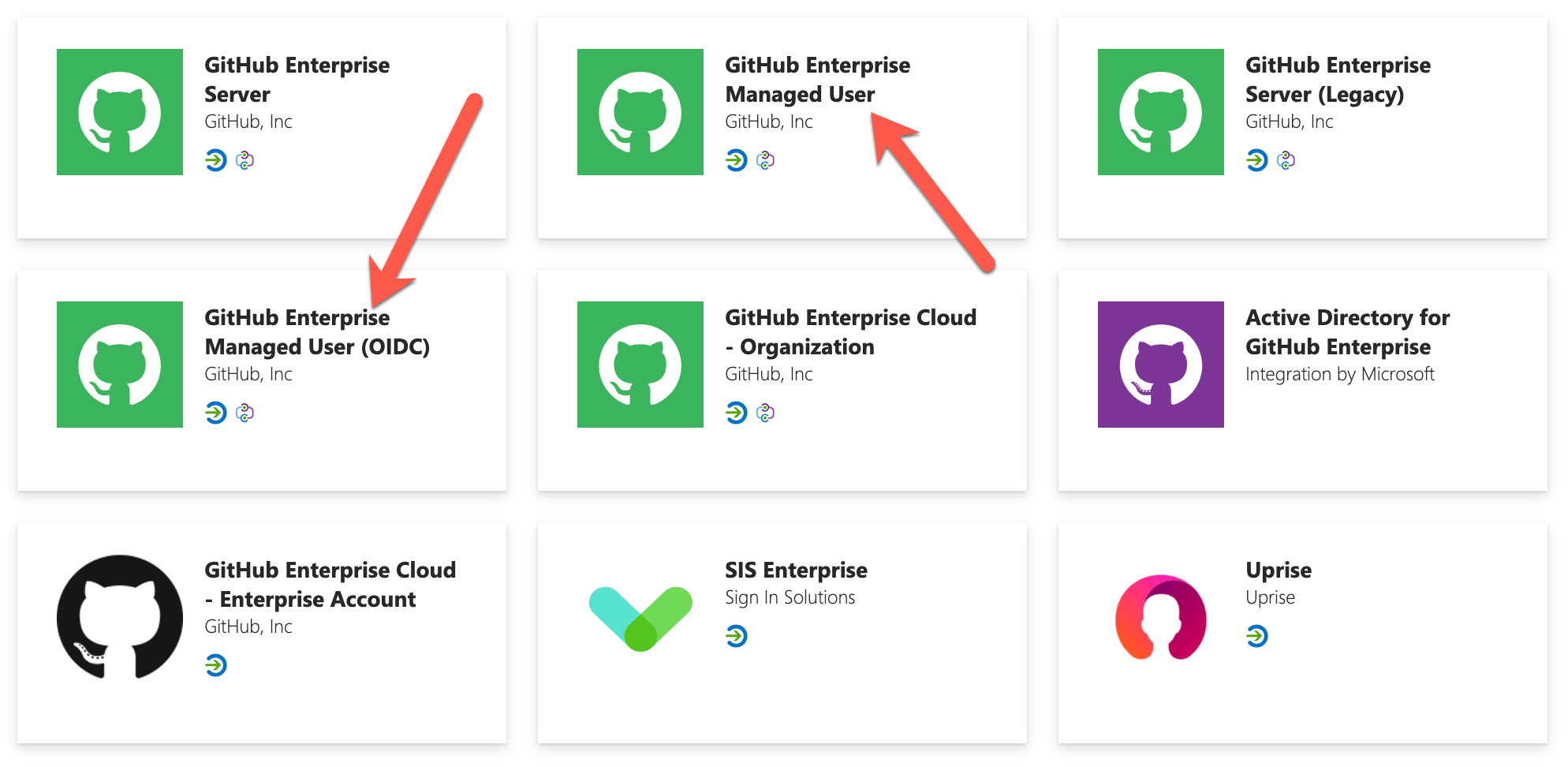The image size is (1568, 767).
Task: Choose the GitHub Enterprise Cloud - Enterprise Account title
Action: pyautogui.click(x=330, y=585)
